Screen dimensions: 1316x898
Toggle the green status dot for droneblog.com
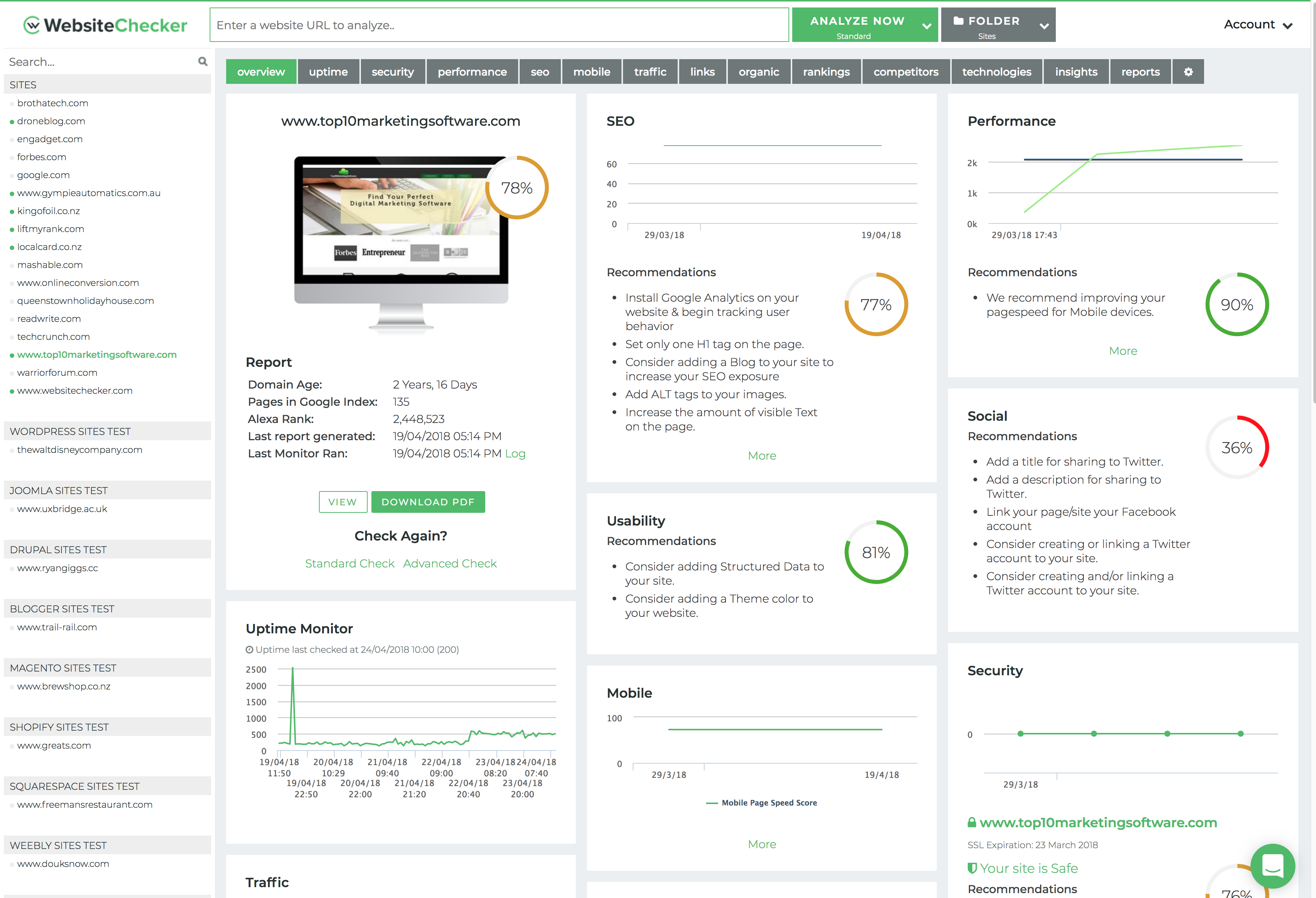tap(12, 121)
